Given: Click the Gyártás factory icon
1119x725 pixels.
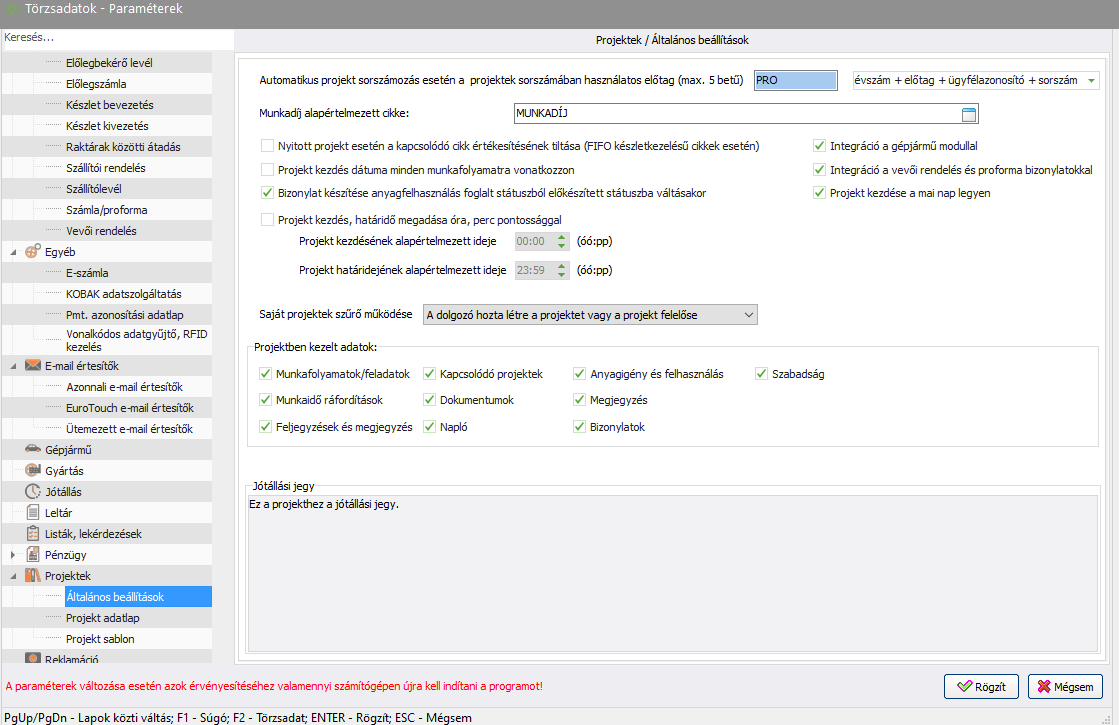Looking at the screenshot, I should [x=33, y=471].
